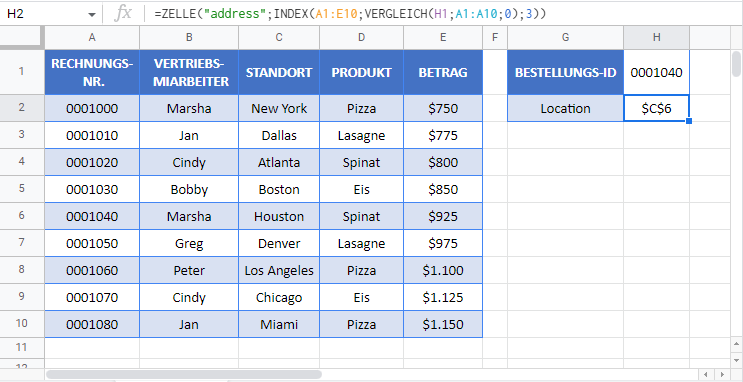Viewport: 743px width, 382px height.
Task: Select the Dallas cell
Action: point(279,136)
